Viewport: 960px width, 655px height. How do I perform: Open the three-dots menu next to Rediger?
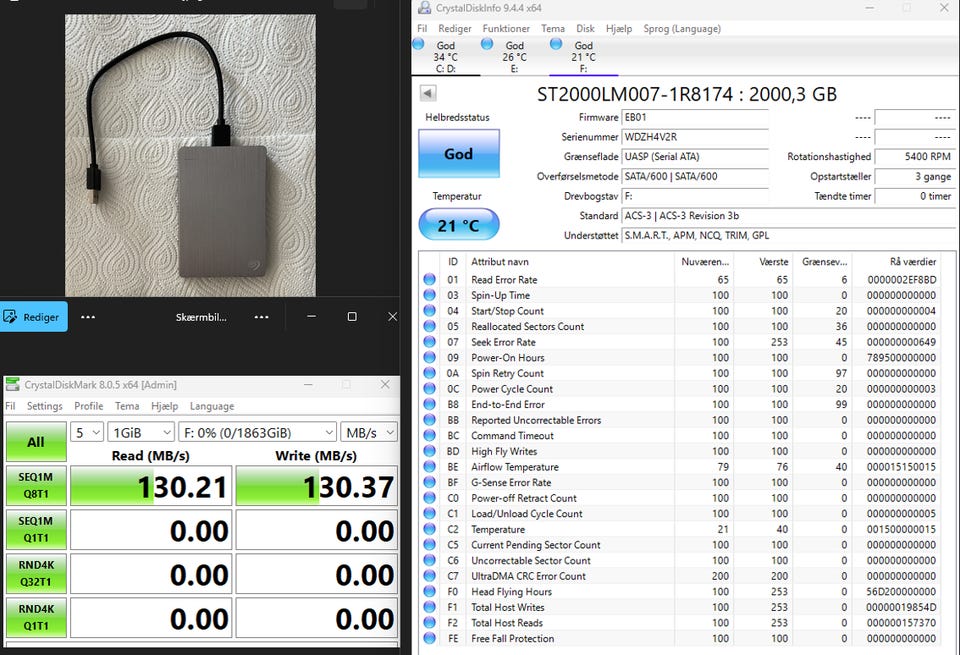pos(88,316)
